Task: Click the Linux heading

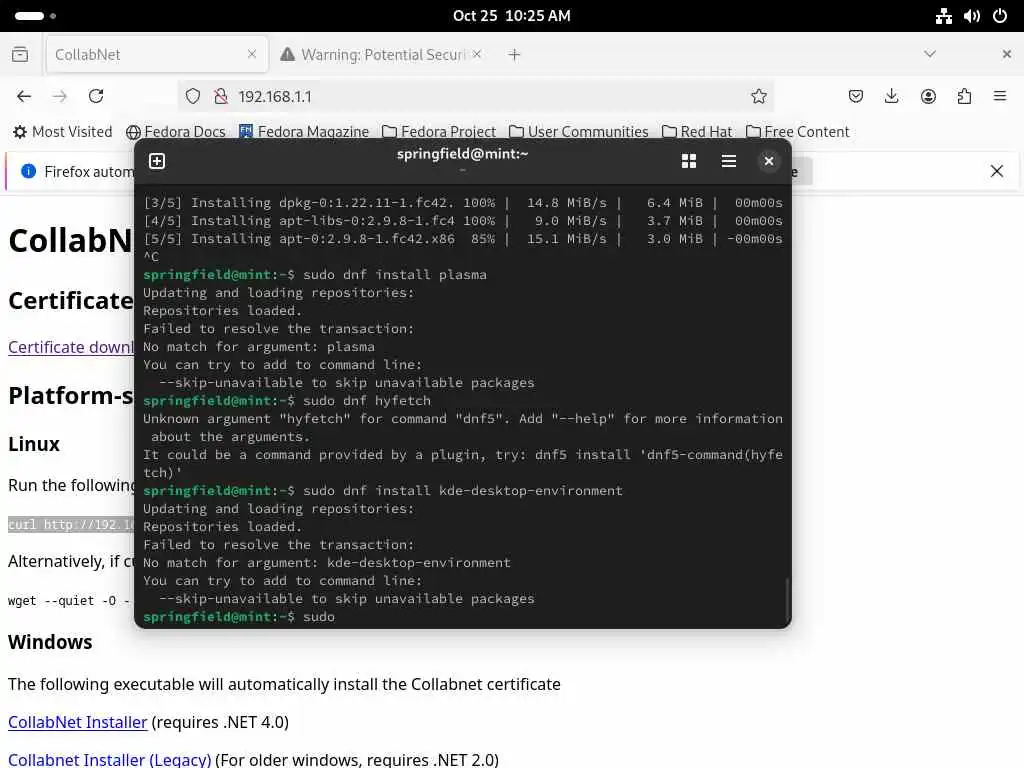Action: click(x=34, y=444)
